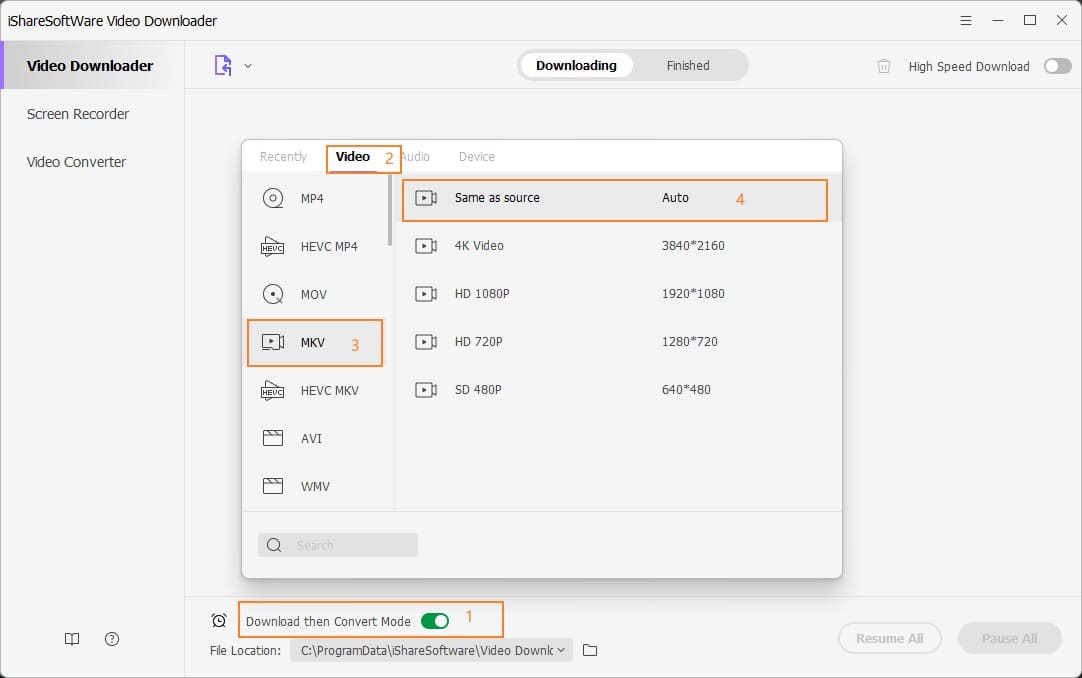Click the user guide book icon
Viewport: 1082px width, 678px height.
[x=71, y=638]
